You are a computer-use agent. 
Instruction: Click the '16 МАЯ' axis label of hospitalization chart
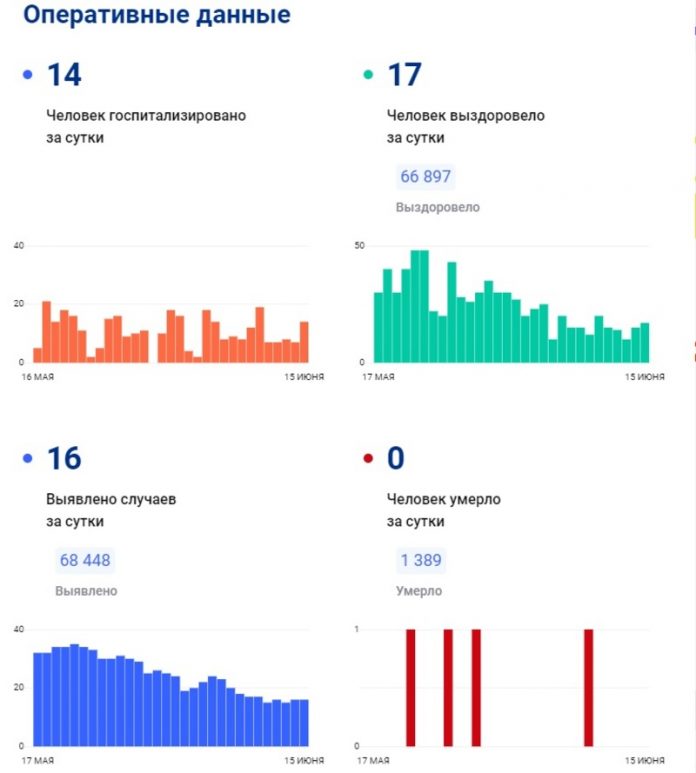[x=38, y=377]
